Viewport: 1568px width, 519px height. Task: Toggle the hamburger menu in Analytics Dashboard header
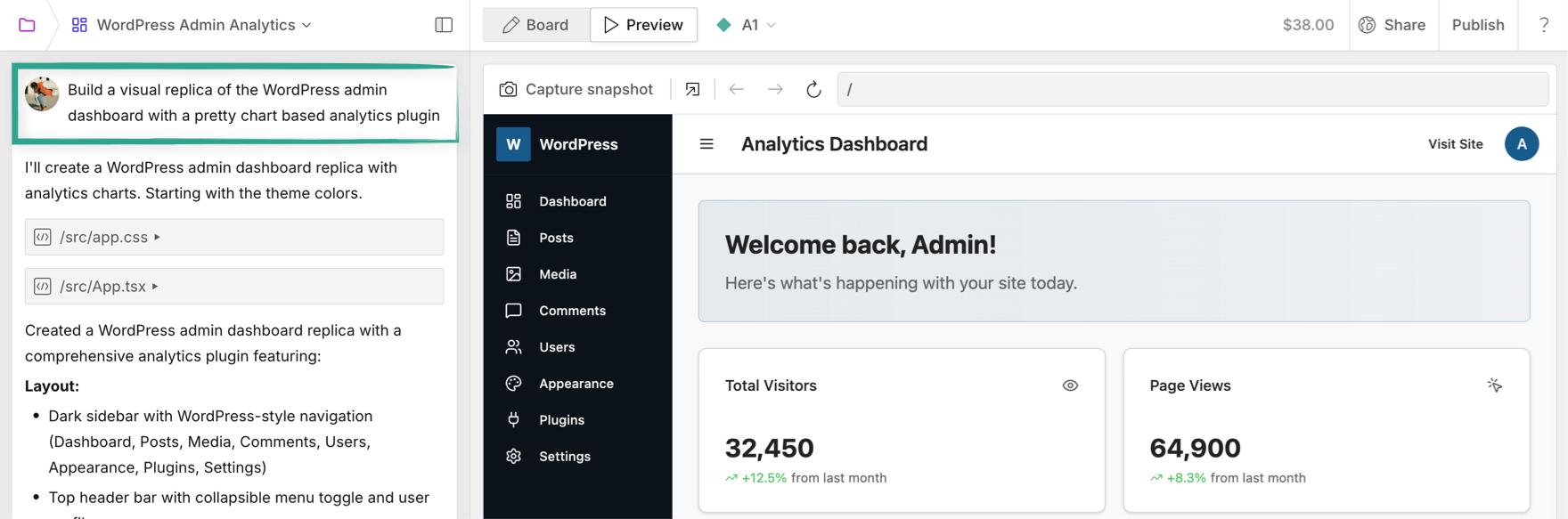point(706,144)
